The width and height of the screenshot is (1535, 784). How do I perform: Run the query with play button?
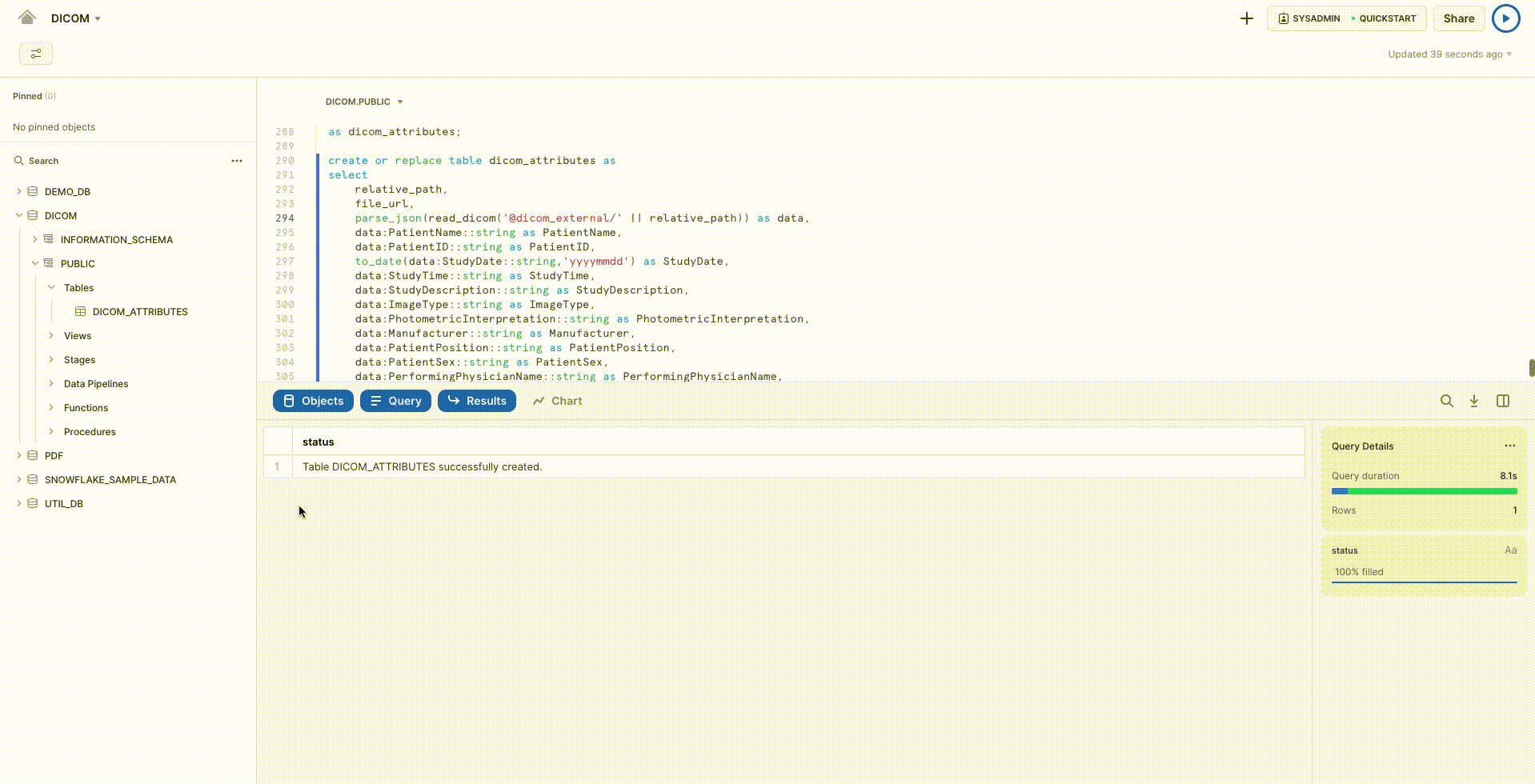coord(1505,18)
